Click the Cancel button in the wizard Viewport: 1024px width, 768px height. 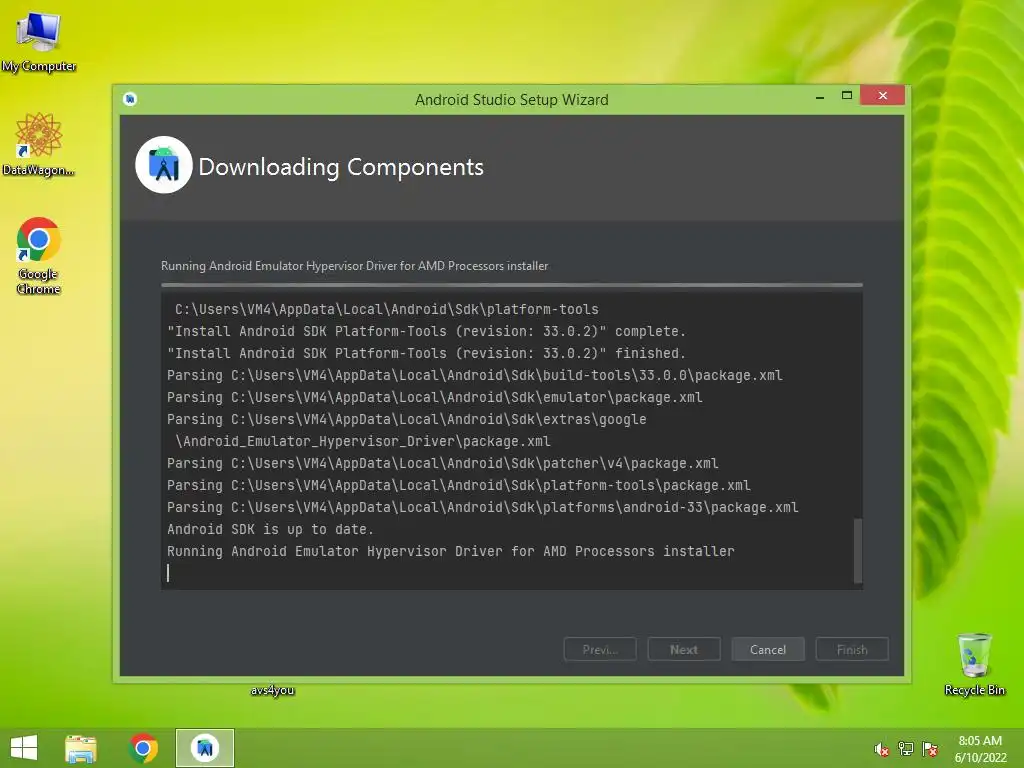click(768, 649)
